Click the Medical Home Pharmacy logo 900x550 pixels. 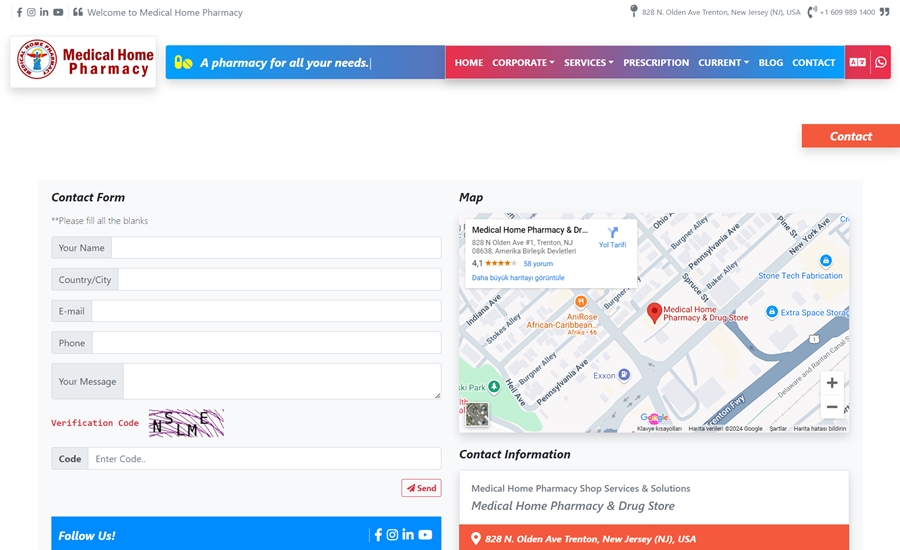click(x=83, y=61)
